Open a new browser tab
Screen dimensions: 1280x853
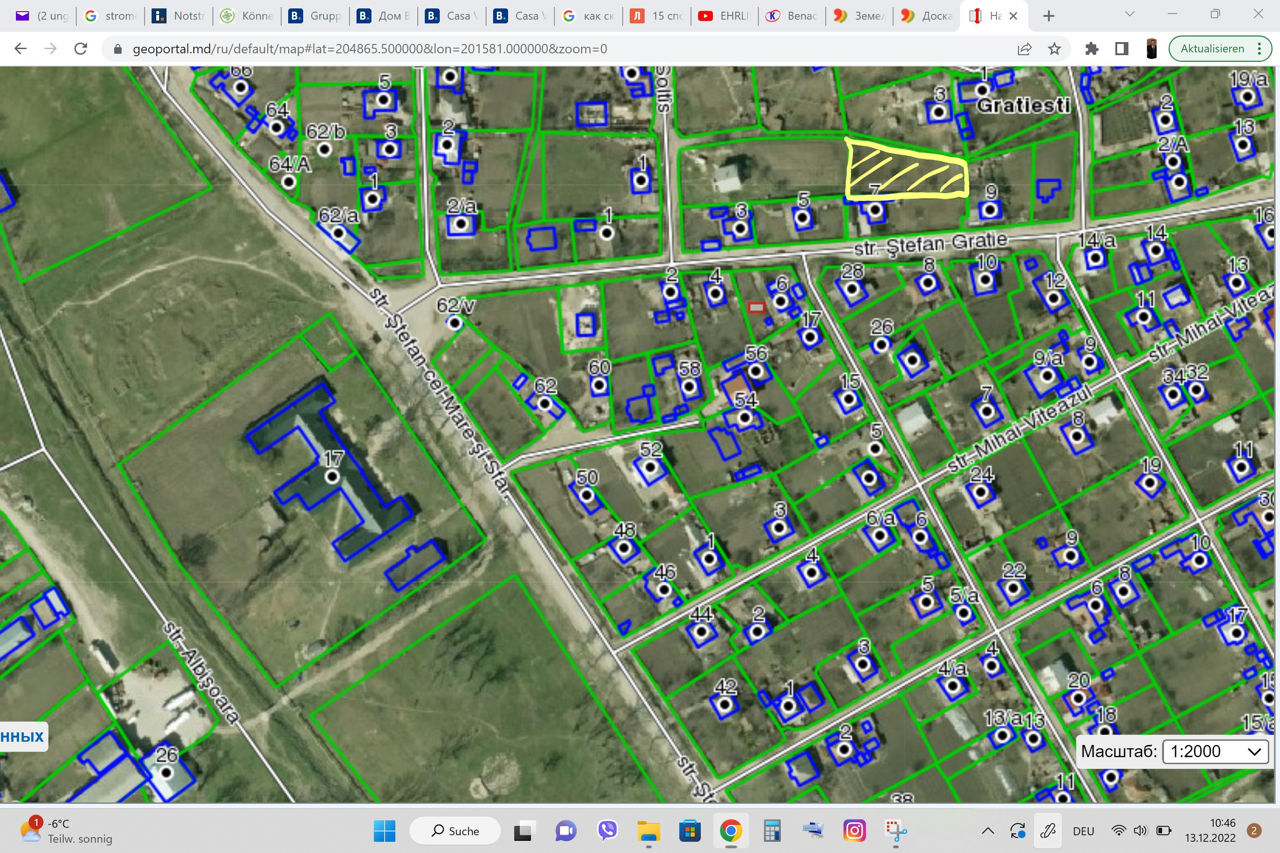[1049, 16]
